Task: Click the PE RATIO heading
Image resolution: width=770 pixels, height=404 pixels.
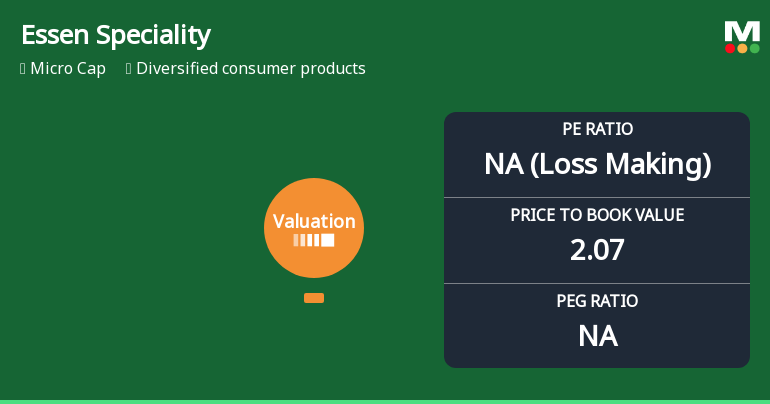Action: pyautogui.click(x=597, y=129)
